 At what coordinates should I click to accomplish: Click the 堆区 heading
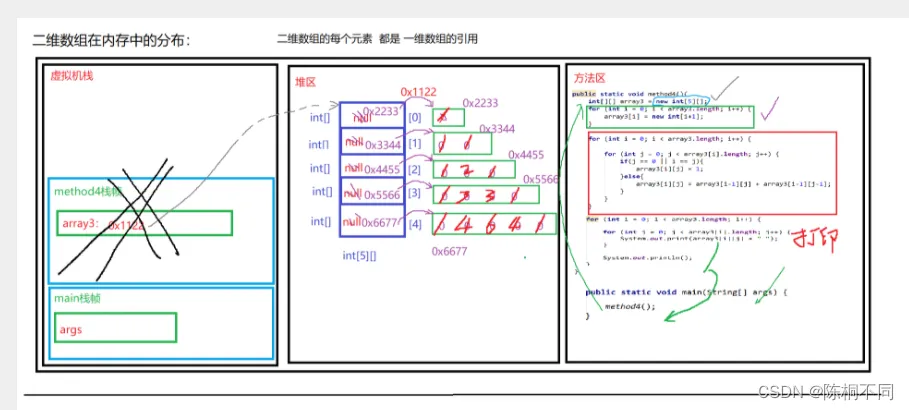coord(306,82)
